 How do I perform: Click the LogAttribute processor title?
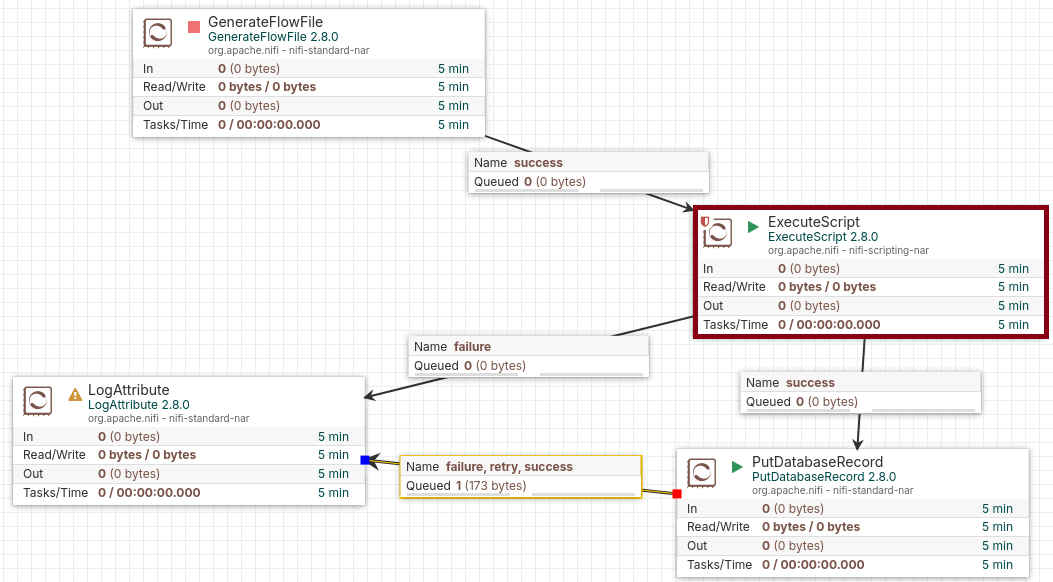pos(128,390)
